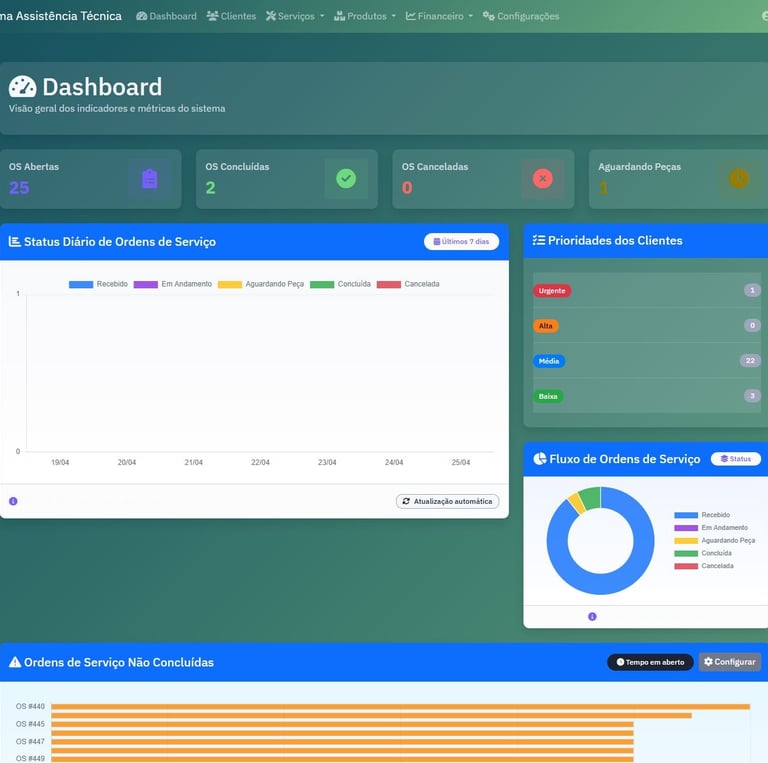
Task: Toggle Cancelada in Fluxo donut legend
Action: pos(704,566)
